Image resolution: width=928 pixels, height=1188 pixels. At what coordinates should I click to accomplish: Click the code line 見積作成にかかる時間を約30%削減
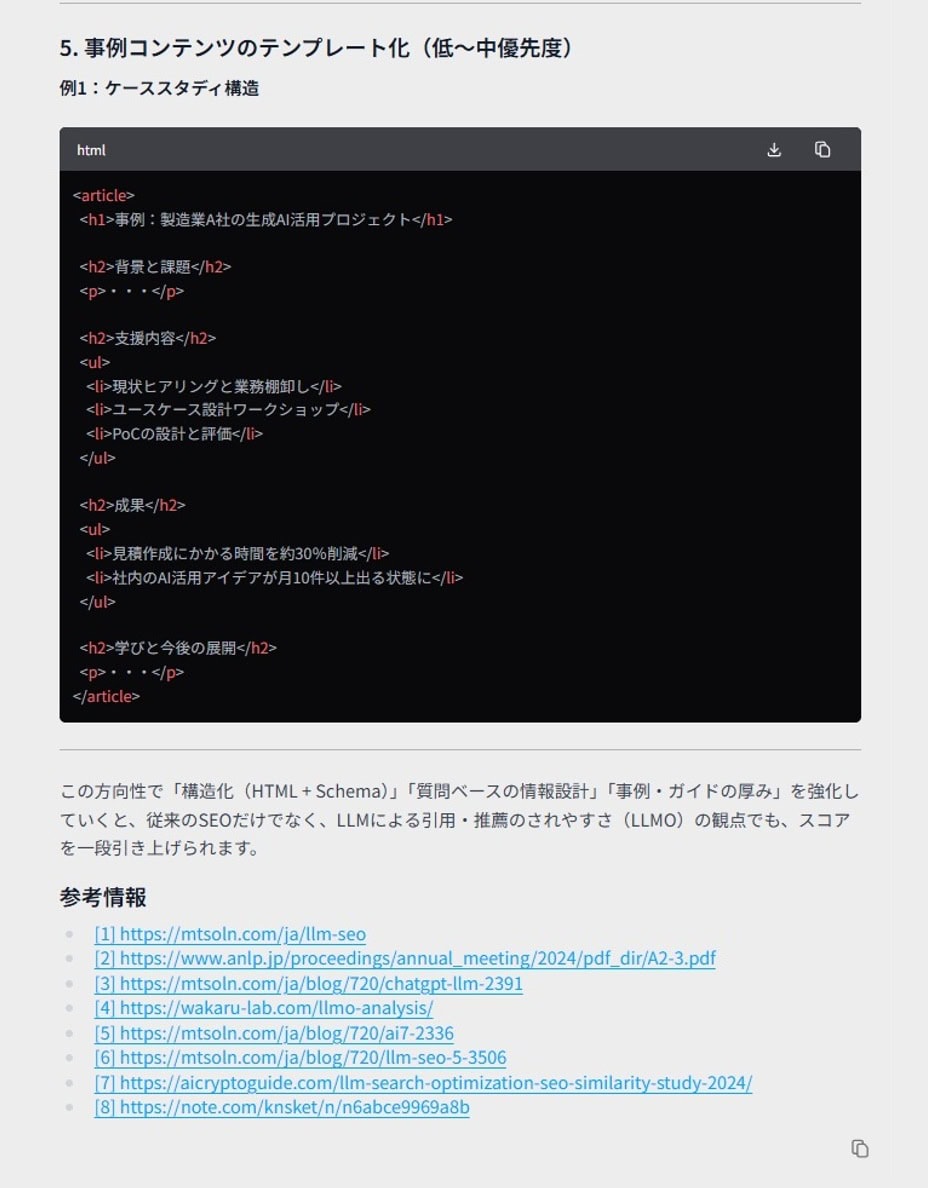coord(237,553)
